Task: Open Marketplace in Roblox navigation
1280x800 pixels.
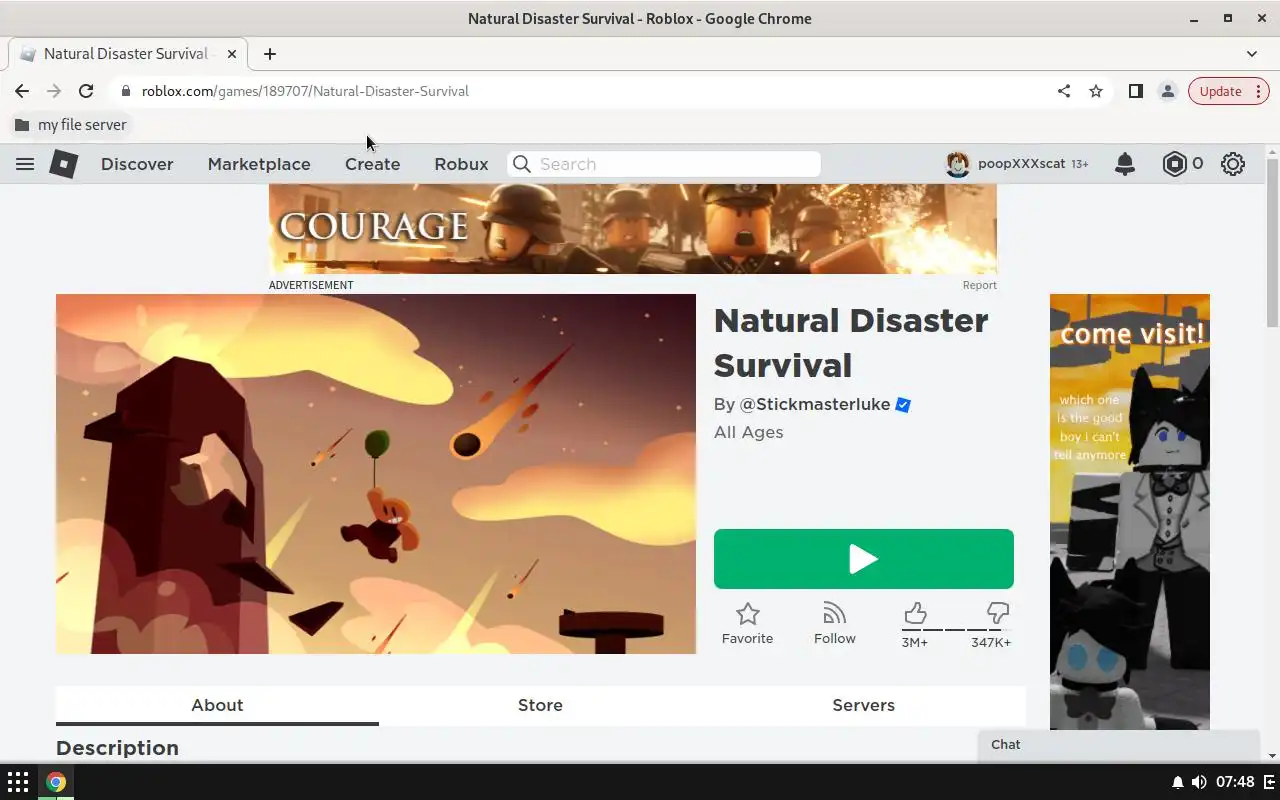Action: (x=259, y=164)
